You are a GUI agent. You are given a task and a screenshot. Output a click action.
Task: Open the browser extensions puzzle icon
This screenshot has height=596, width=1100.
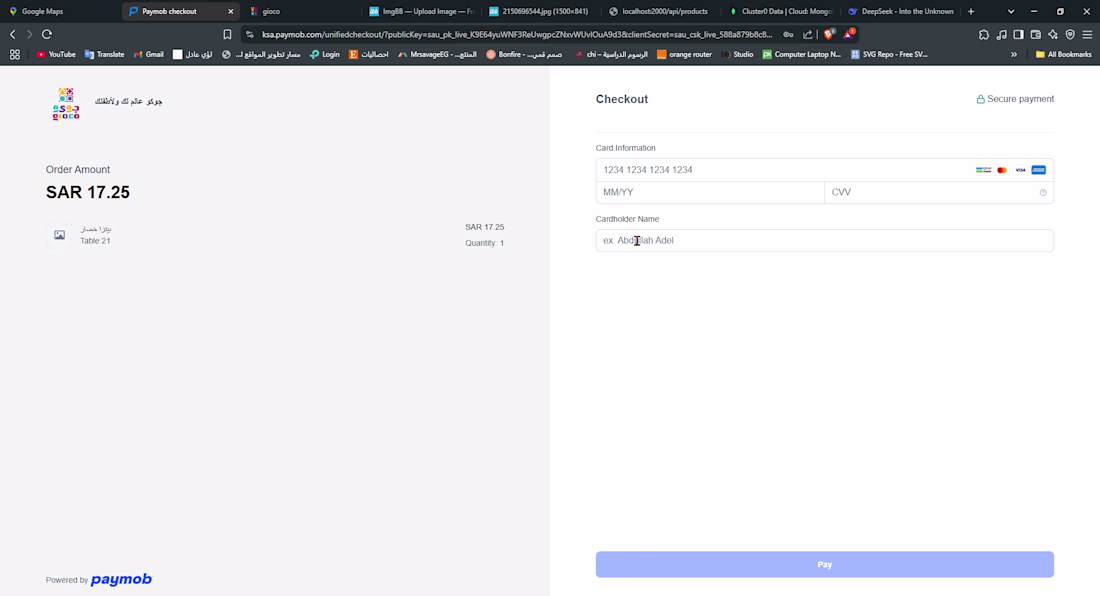tap(984, 34)
